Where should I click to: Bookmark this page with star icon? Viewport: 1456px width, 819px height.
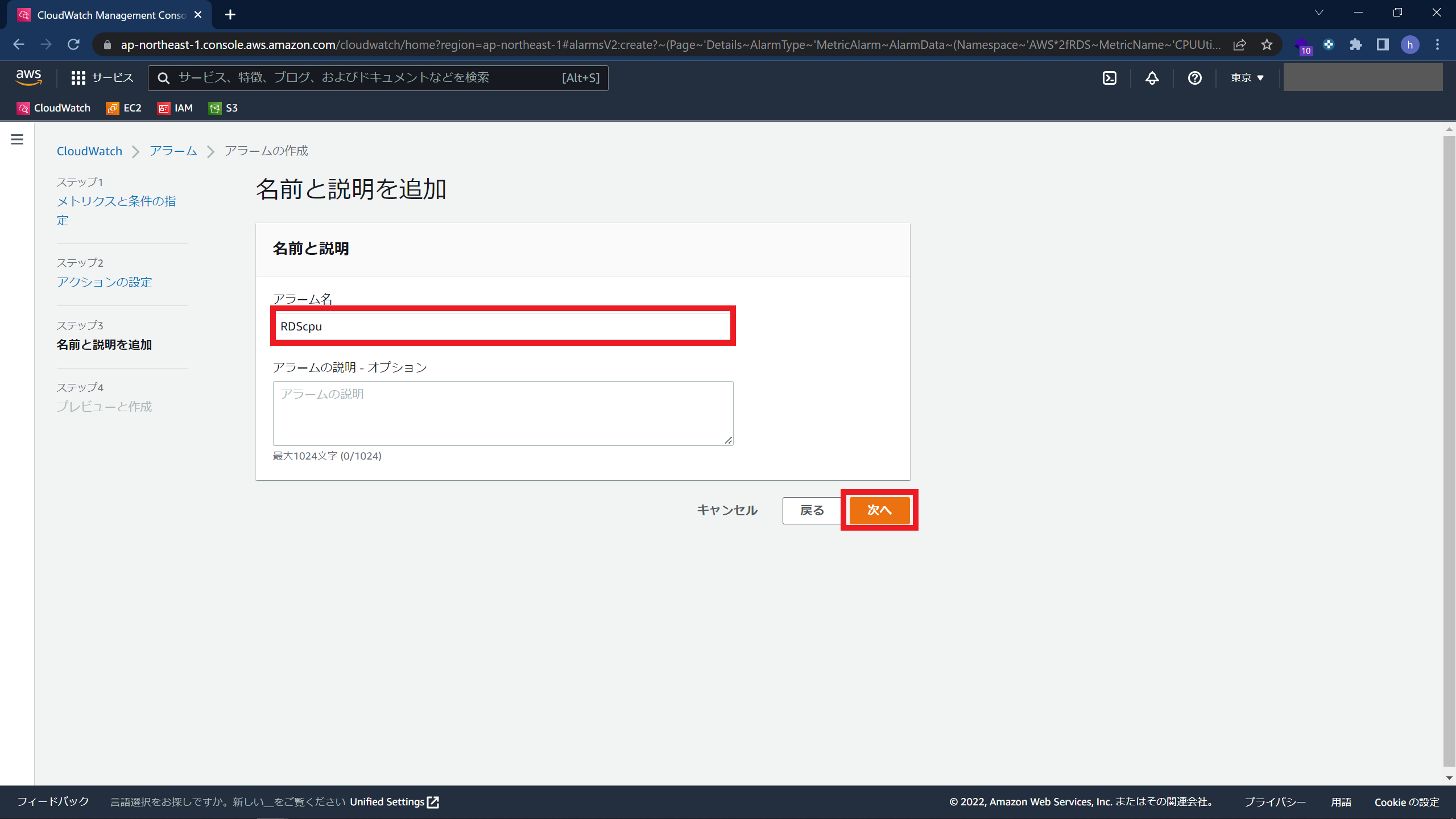[1267, 44]
